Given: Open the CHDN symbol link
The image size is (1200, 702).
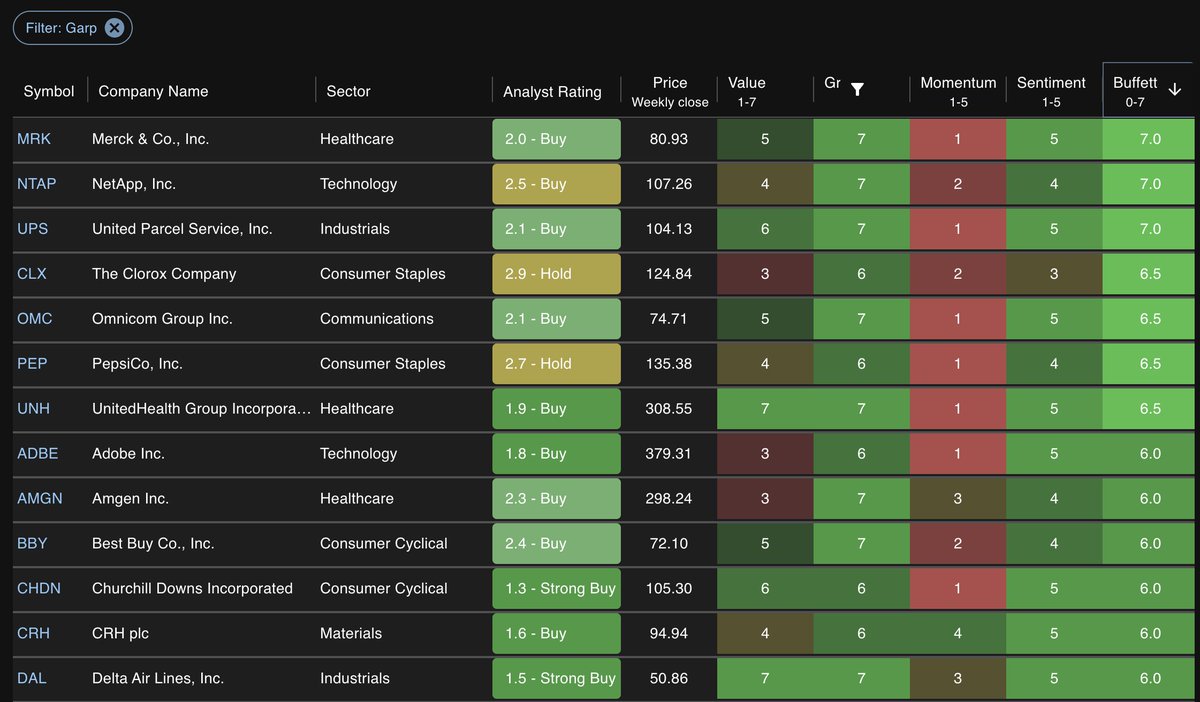Looking at the screenshot, I should tap(39, 589).
